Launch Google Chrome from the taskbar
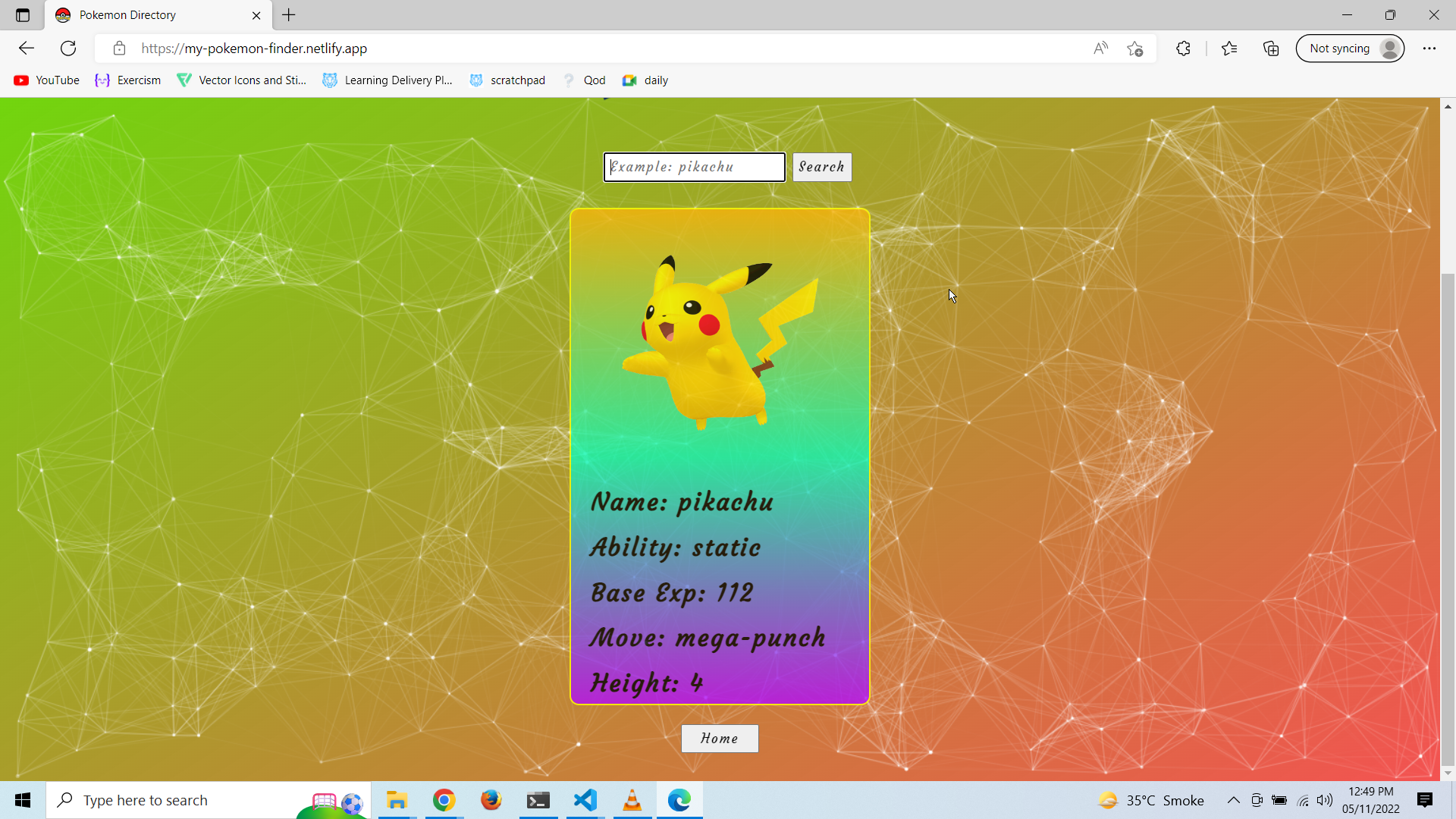1456x819 pixels. pos(444,800)
